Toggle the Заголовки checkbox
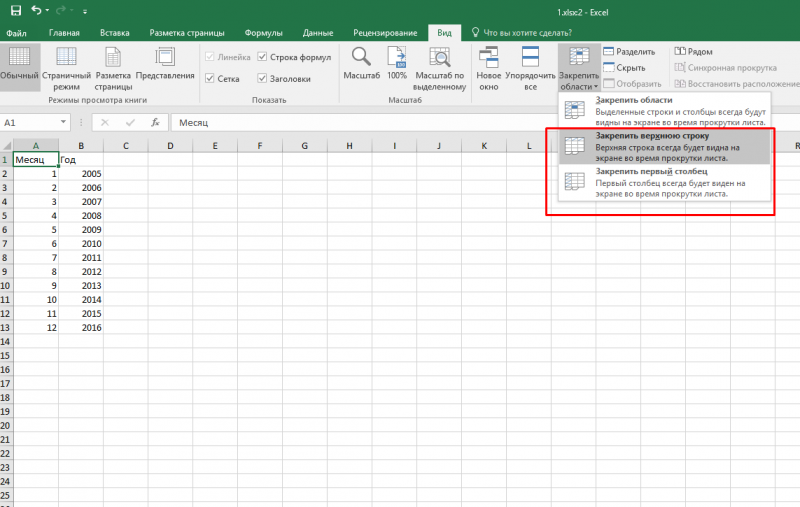Image resolution: width=800 pixels, height=507 pixels. point(262,78)
